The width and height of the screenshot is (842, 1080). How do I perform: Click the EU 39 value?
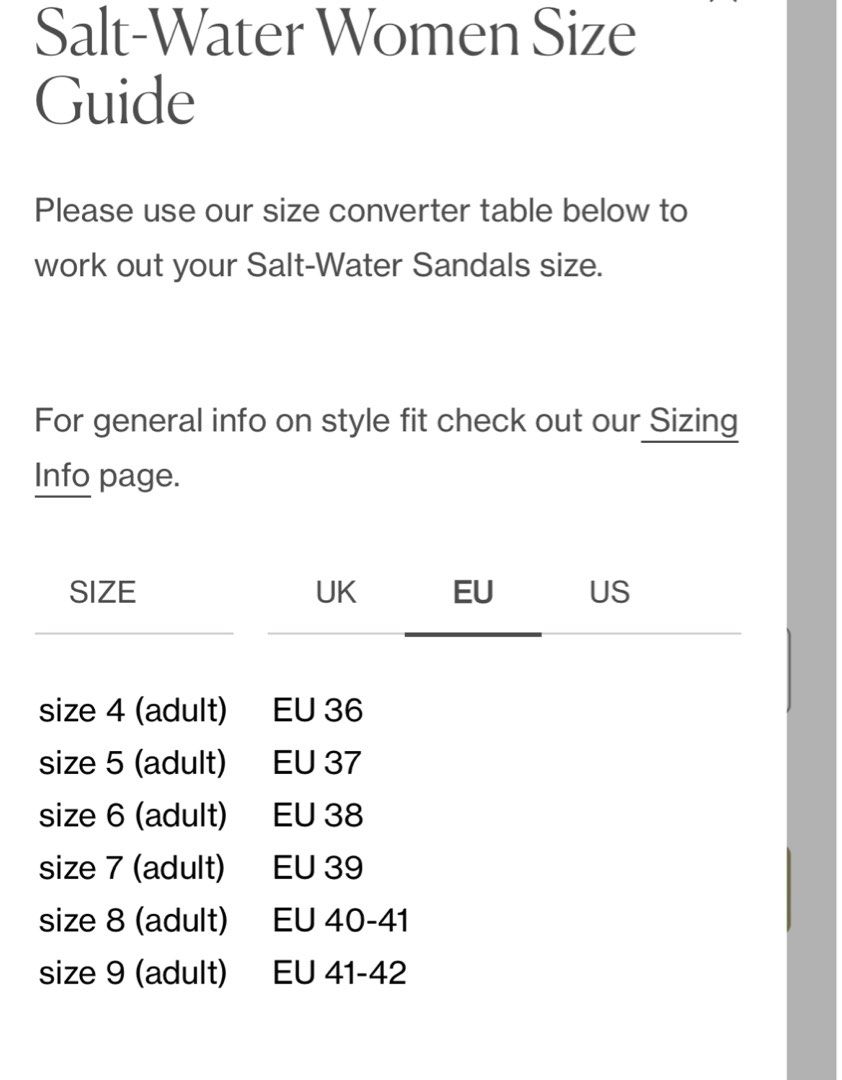[318, 868]
